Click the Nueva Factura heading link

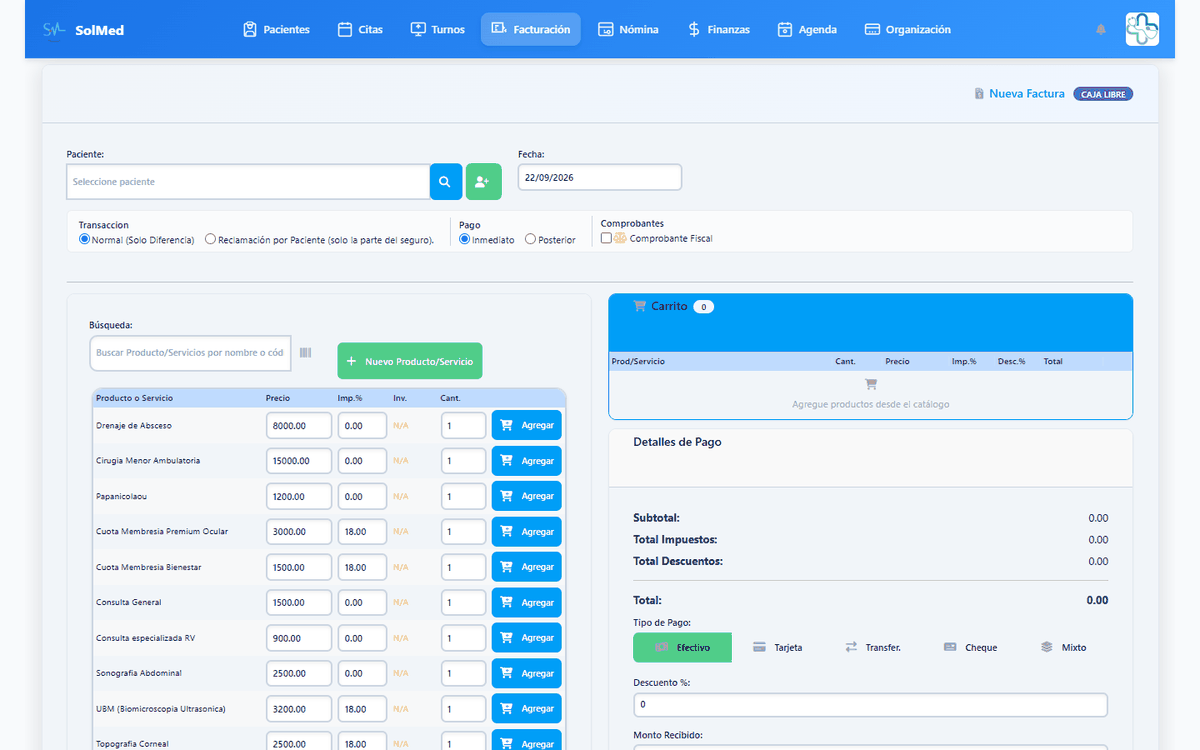click(x=1020, y=94)
